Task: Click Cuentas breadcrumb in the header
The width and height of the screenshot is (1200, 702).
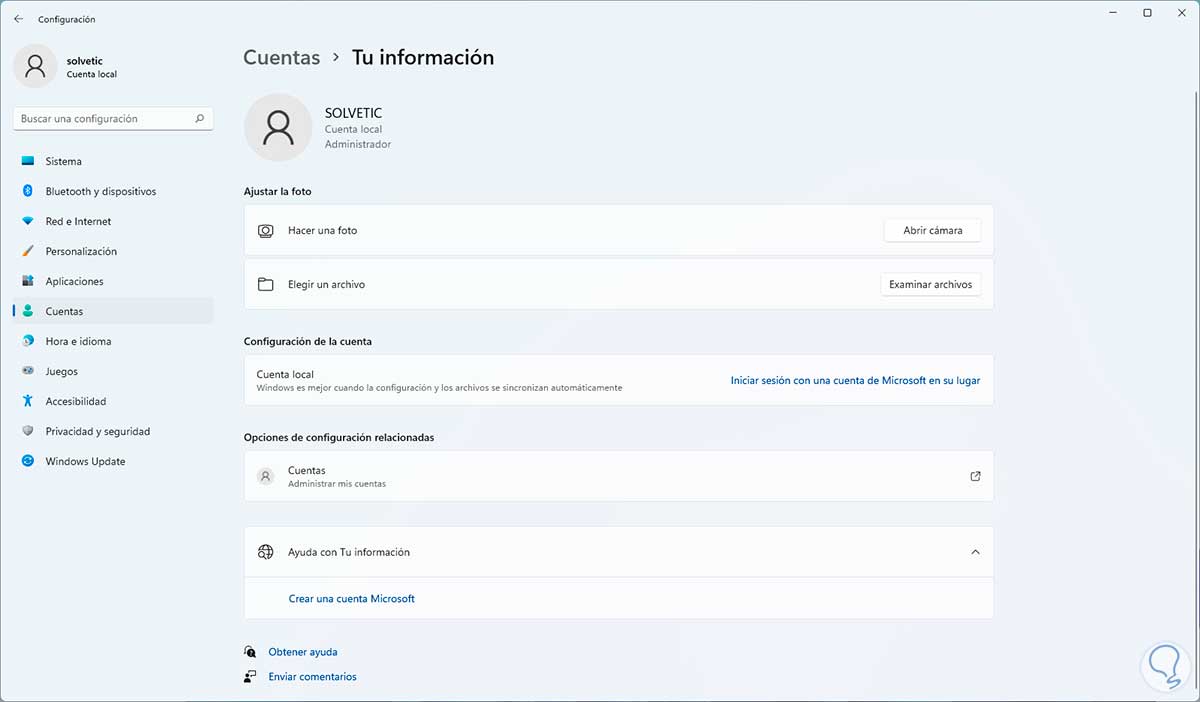Action: point(281,58)
